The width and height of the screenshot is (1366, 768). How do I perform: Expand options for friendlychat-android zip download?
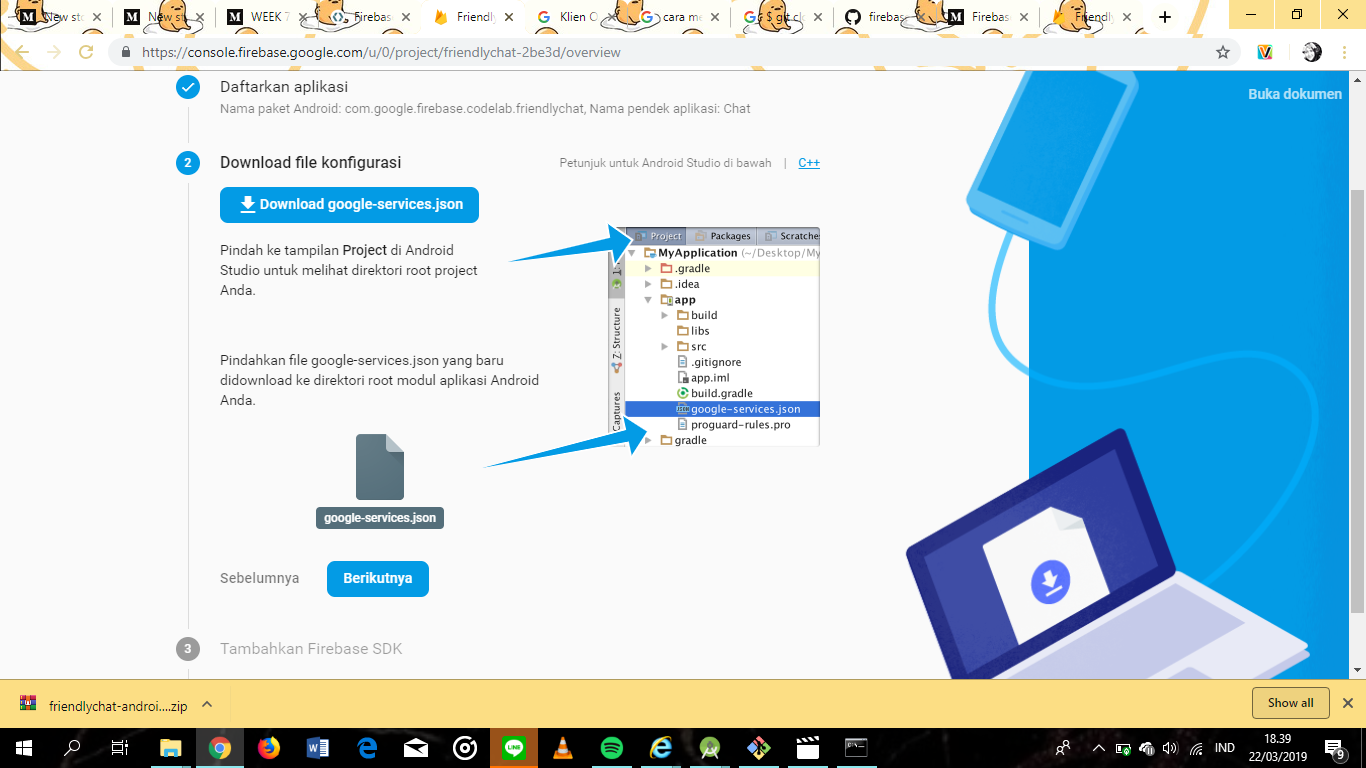[x=207, y=704]
